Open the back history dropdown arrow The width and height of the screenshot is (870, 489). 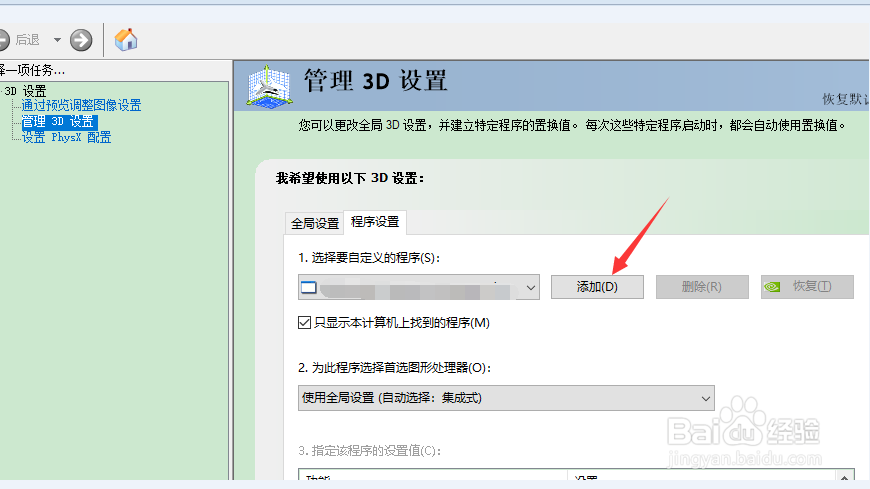coord(57,40)
